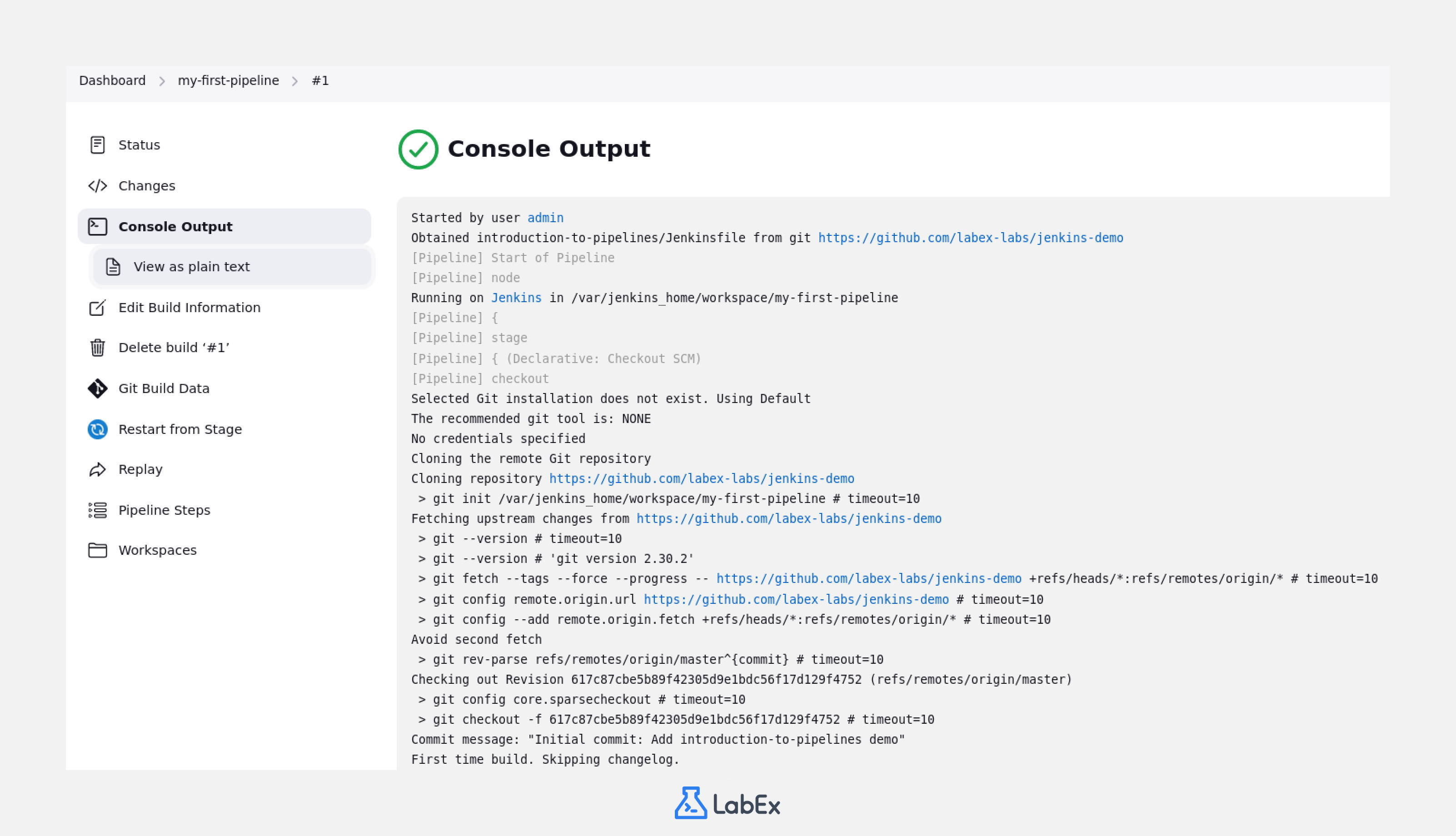1456x836 pixels.
Task: Click the Edit Build Information pencil icon
Action: (98, 308)
